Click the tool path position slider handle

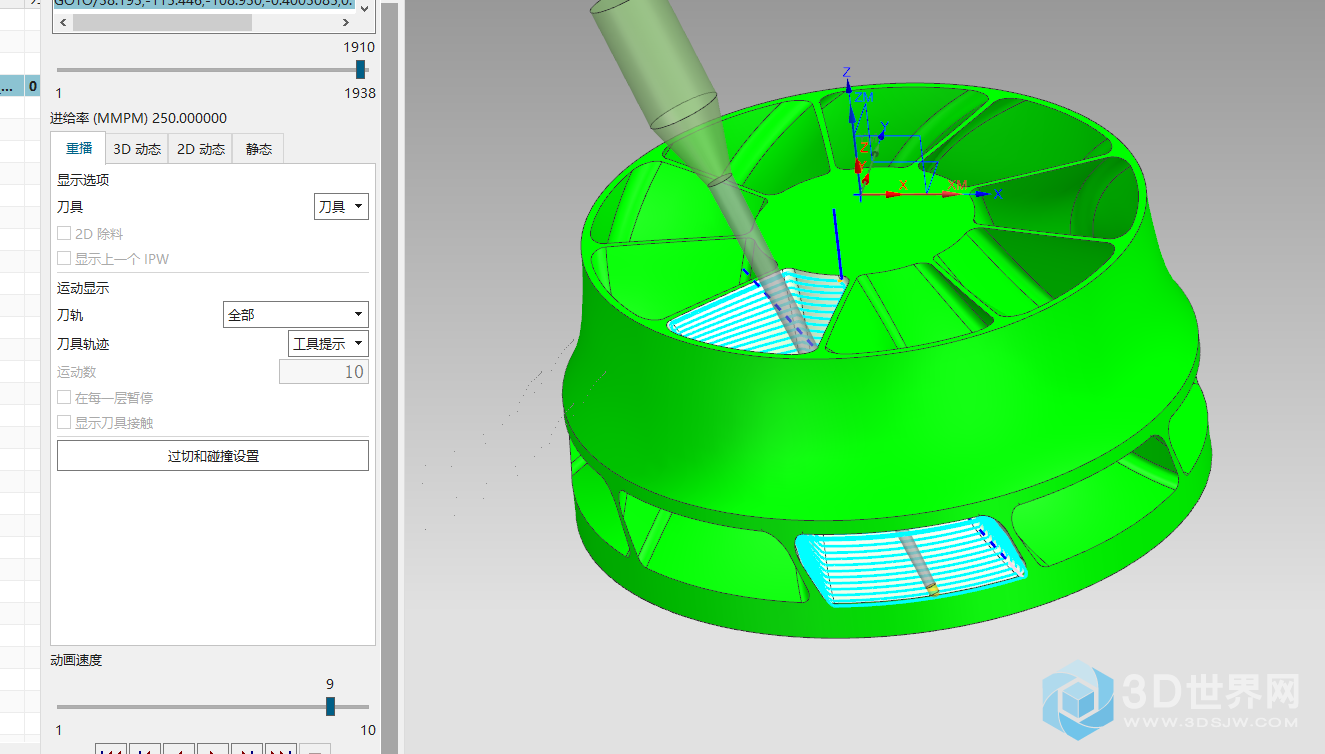[x=360, y=69]
